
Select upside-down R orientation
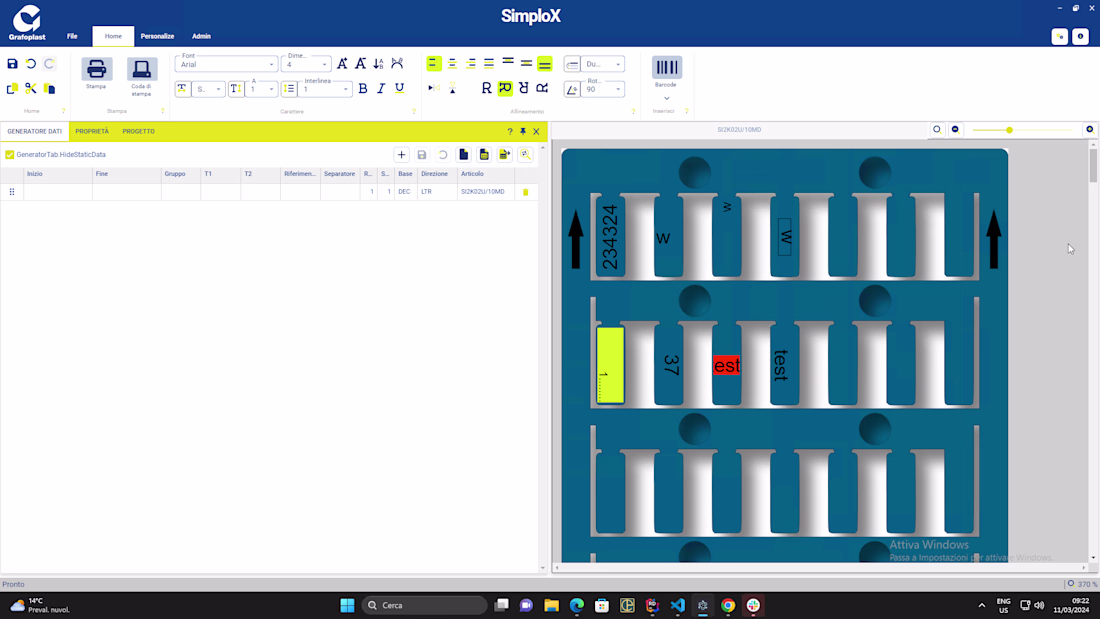(523, 88)
